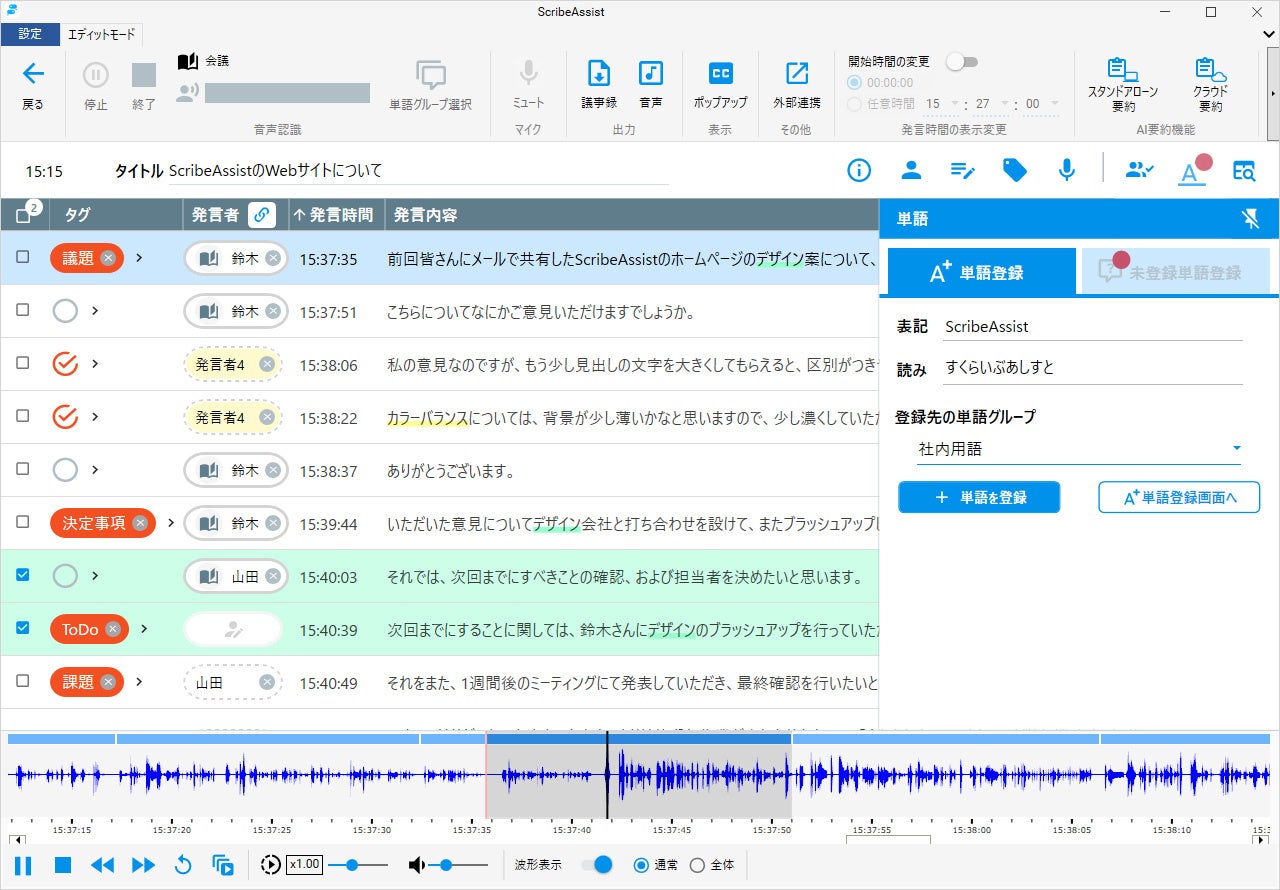
Task: Expand the 決定事項 tag chevron
Action: pyautogui.click(x=171, y=523)
